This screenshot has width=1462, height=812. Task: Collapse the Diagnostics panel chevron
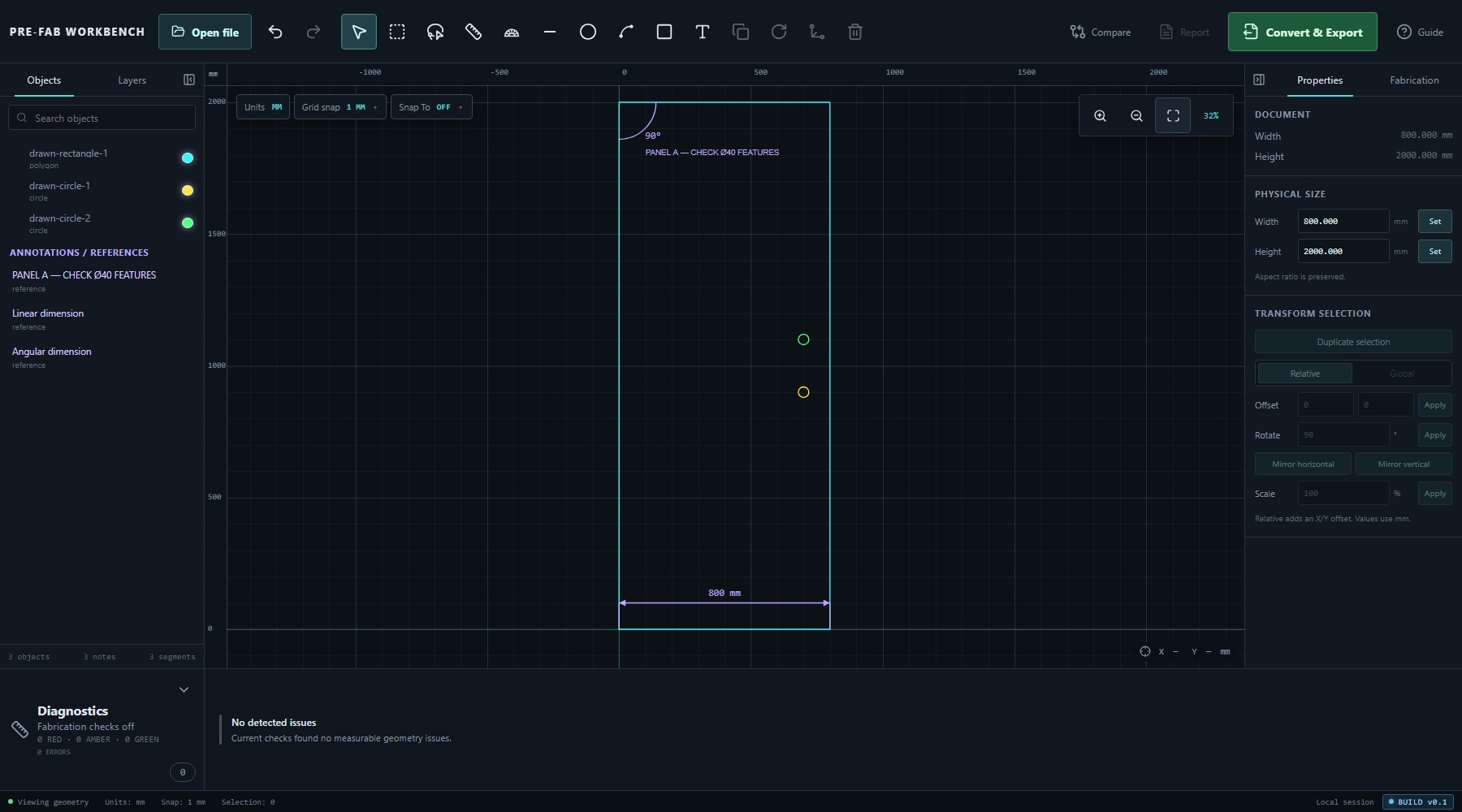pyautogui.click(x=184, y=689)
